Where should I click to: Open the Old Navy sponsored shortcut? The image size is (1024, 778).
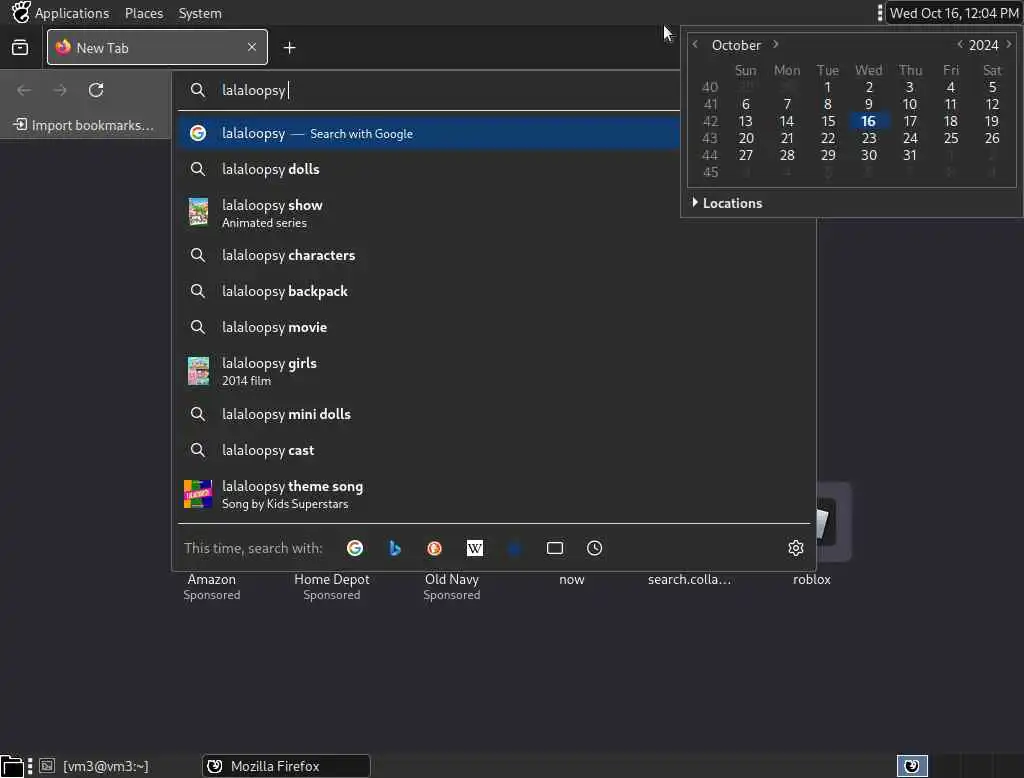(x=452, y=586)
